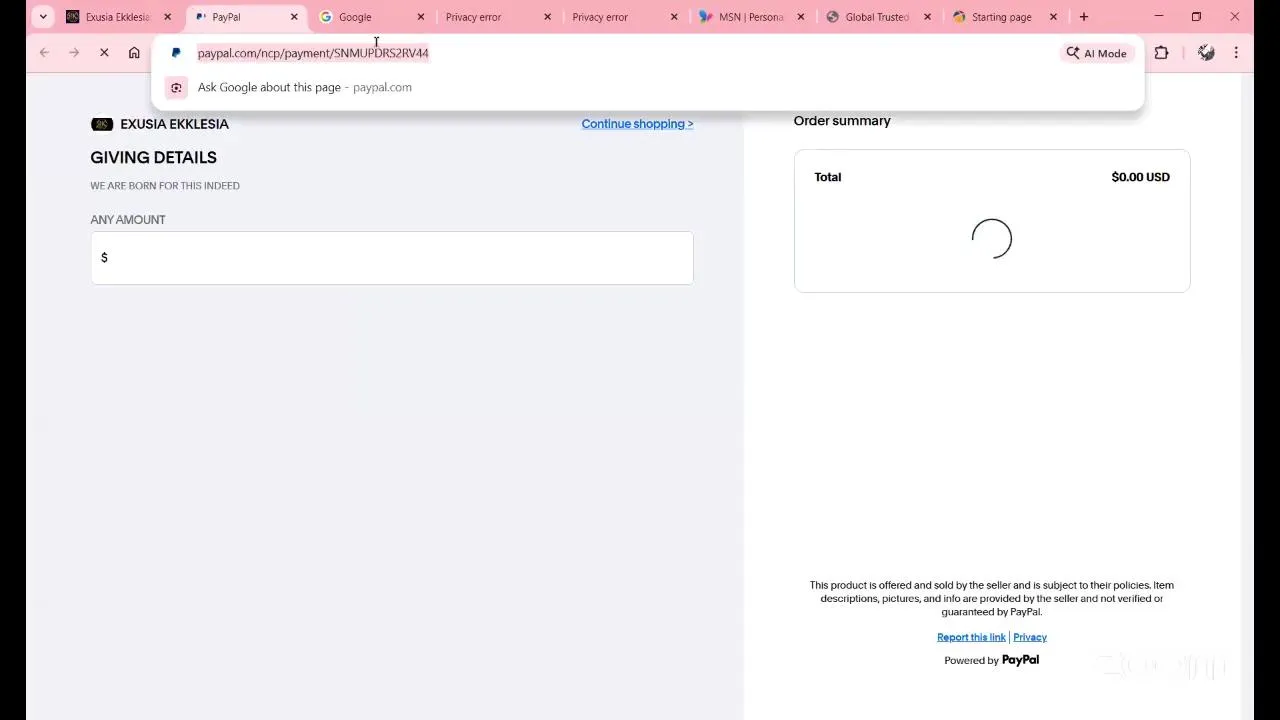Close the second Privacy error tab
This screenshot has height=720, width=1280.
(x=674, y=17)
